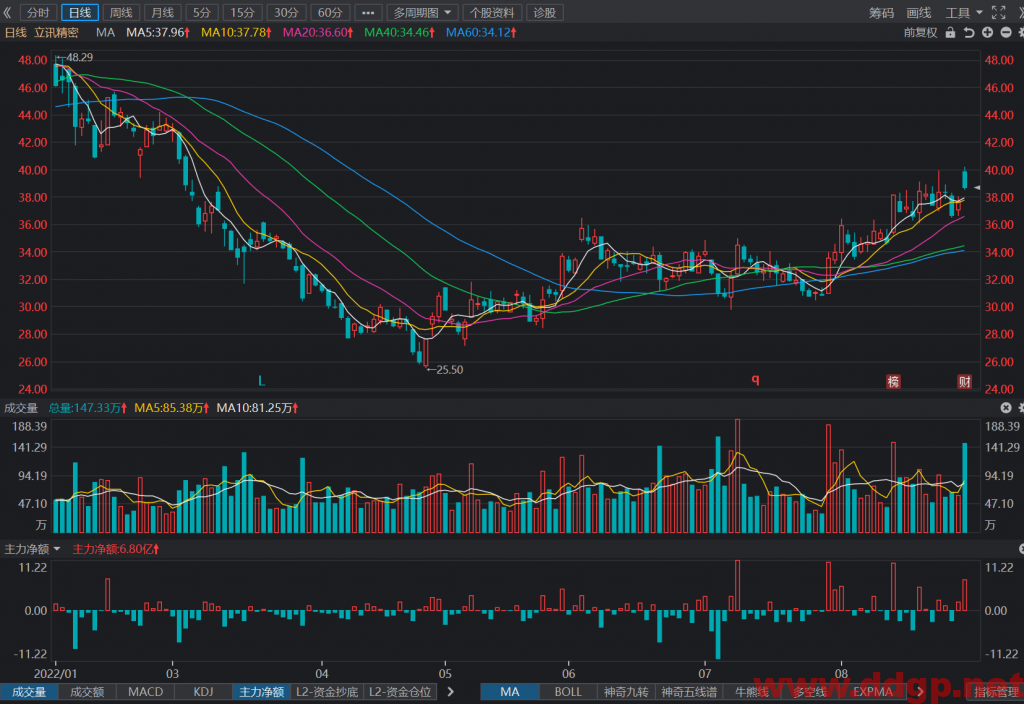Select MA tab in the bottom indicator bar
1024x704 pixels.
pos(510,692)
